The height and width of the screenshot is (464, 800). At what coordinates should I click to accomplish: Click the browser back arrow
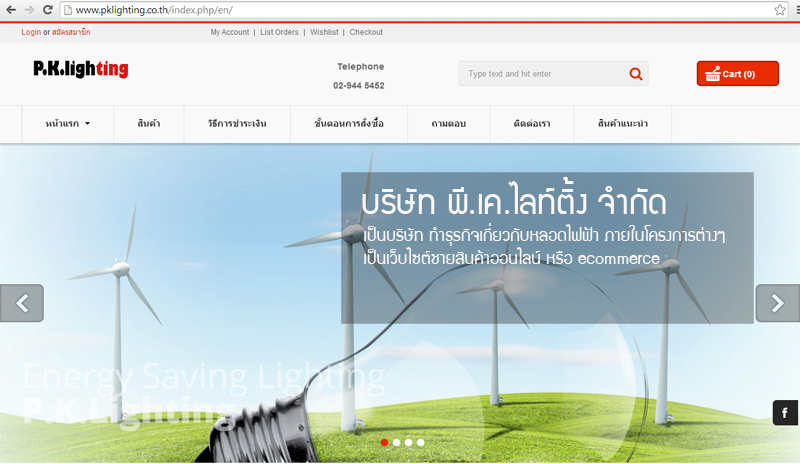pyautogui.click(x=11, y=10)
